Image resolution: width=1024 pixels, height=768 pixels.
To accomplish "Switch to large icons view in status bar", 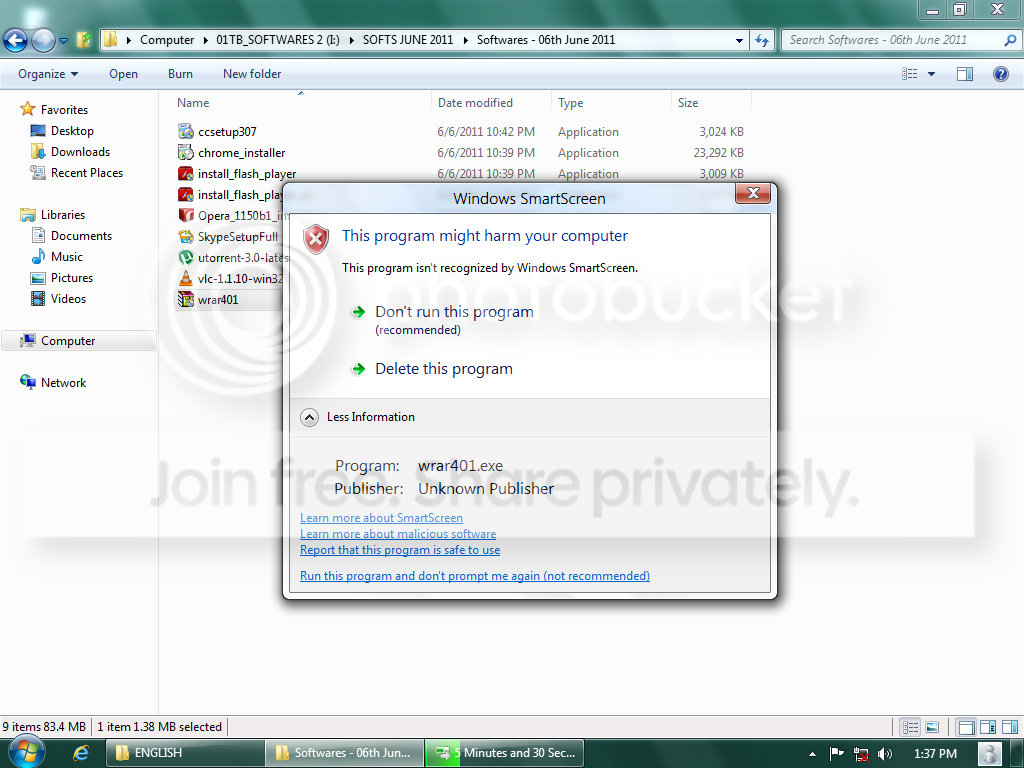I will coord(932,726).
